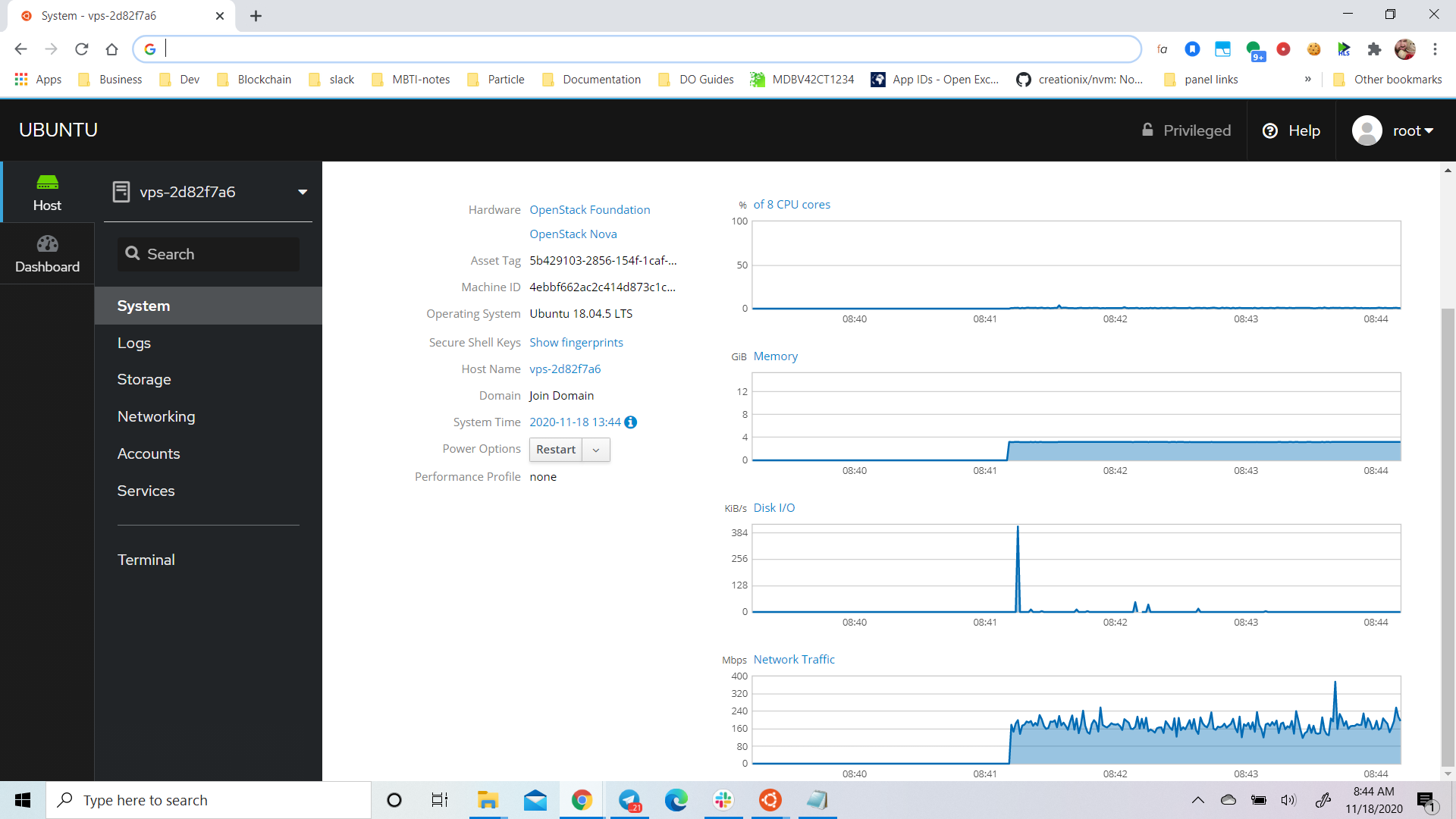Screen dimensions: 1456x819
Task: Click the Join Domain link
Action: coord(561,395)
